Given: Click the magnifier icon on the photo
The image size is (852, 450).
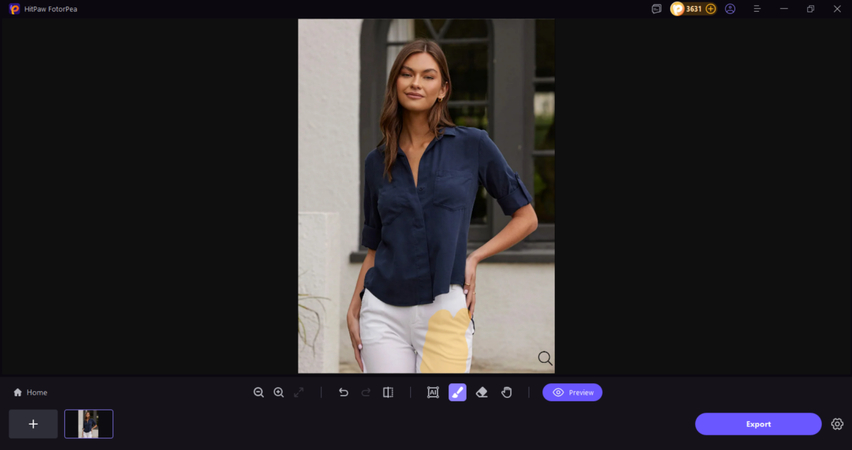Looking at the screenshot, I should coord(545,358).
